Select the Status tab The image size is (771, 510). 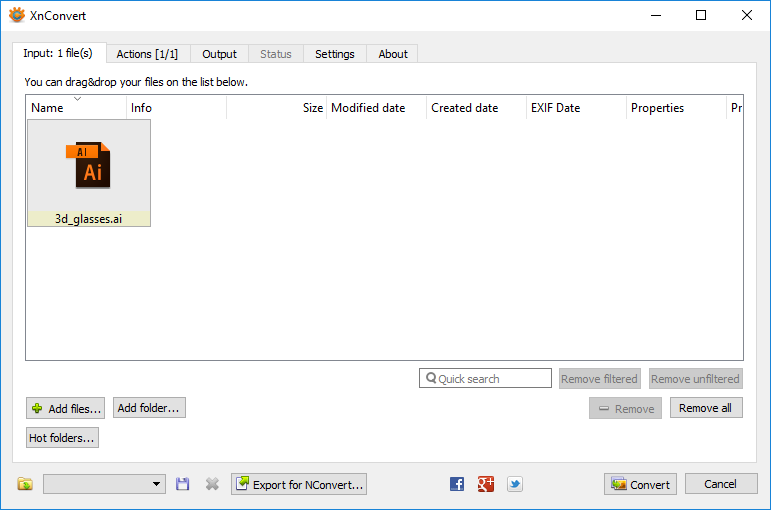[276, 54]
